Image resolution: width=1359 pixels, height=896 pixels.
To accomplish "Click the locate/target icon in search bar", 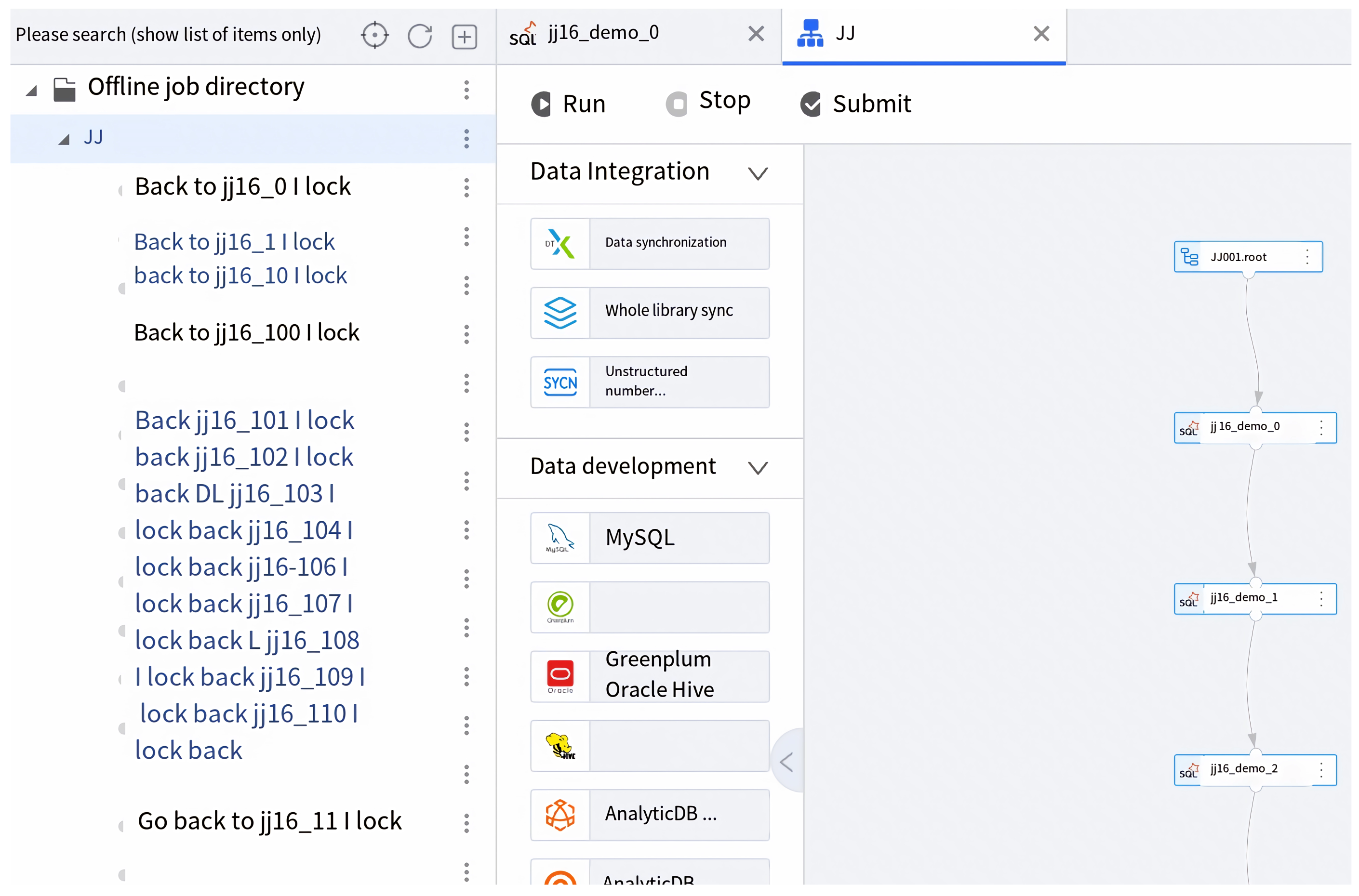I will 374,36.
